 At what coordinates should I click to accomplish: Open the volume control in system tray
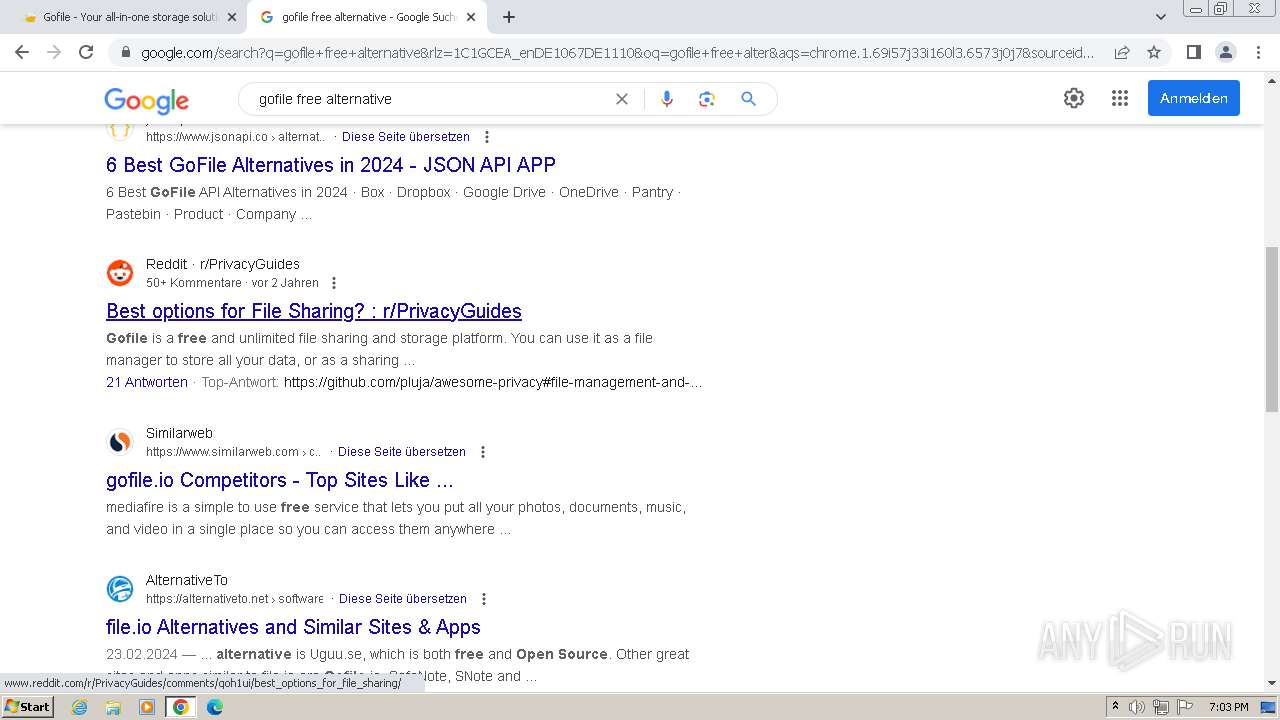click(x=1137, y=707)
